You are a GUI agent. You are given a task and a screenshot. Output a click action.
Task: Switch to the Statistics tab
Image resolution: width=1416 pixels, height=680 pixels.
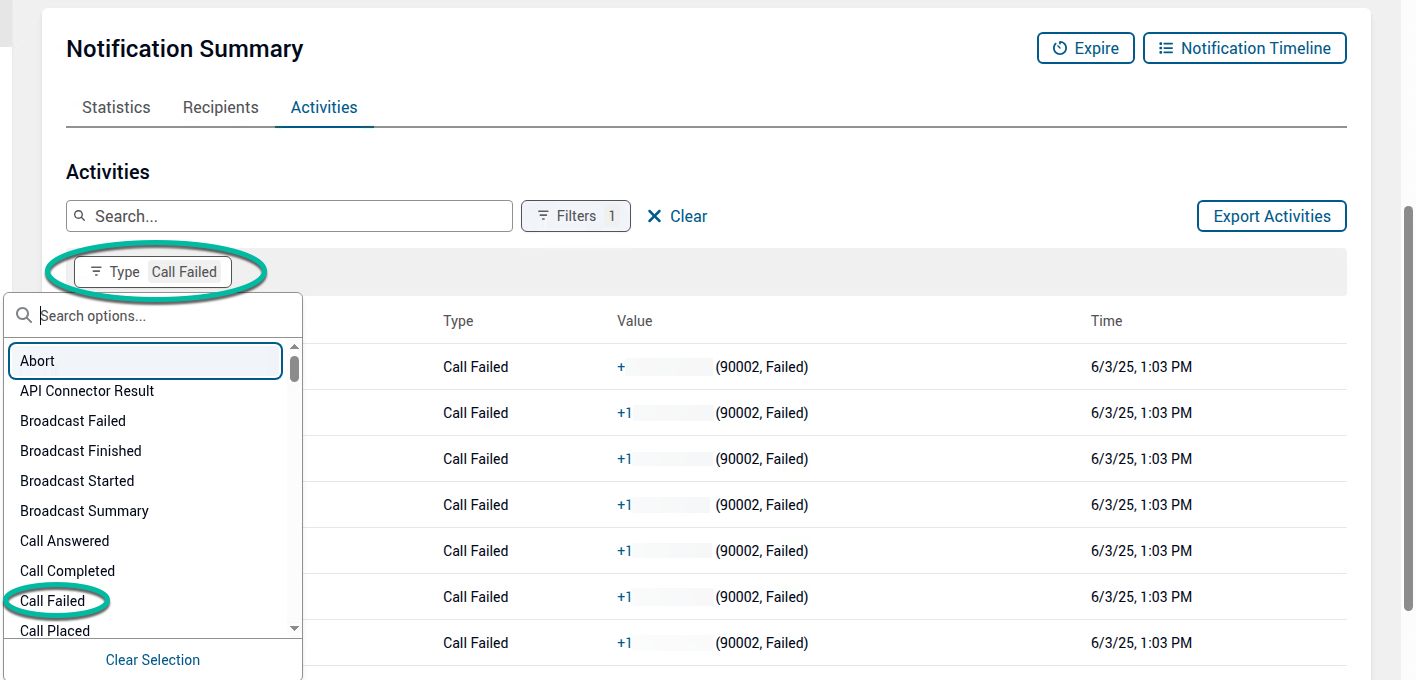116,107
